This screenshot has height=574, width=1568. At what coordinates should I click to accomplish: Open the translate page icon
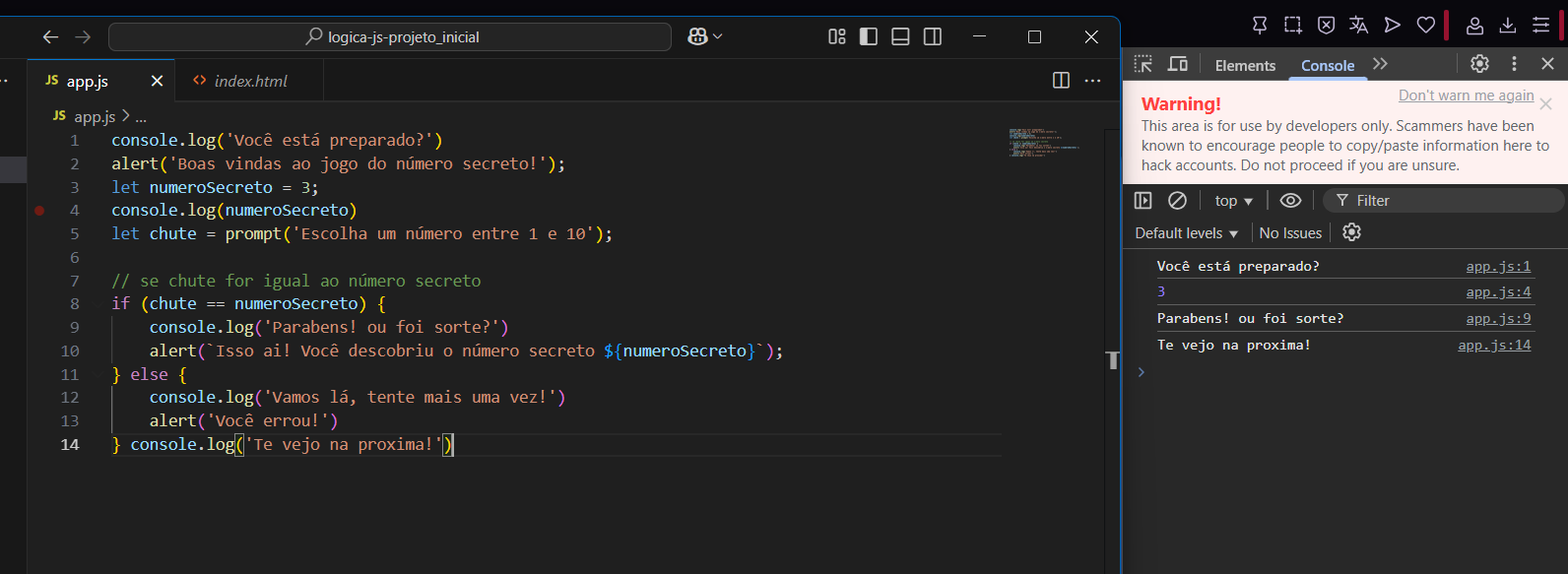coord(1359,25)
